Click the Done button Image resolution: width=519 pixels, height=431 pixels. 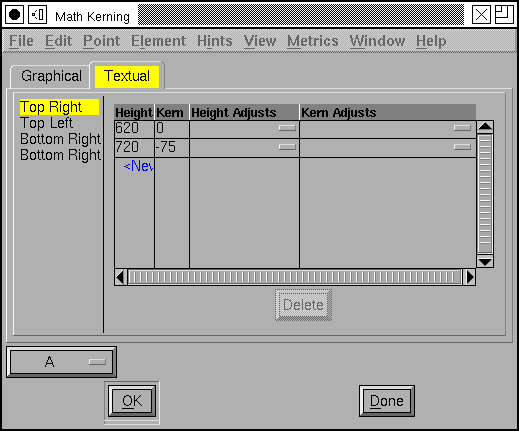tap(387, 401)
